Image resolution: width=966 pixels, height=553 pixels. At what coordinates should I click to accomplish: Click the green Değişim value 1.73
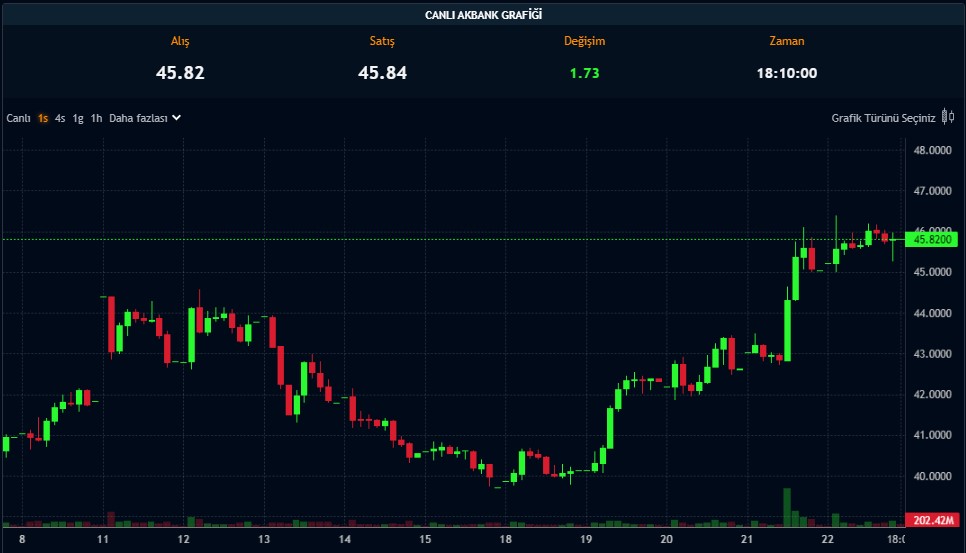(584, 73)
